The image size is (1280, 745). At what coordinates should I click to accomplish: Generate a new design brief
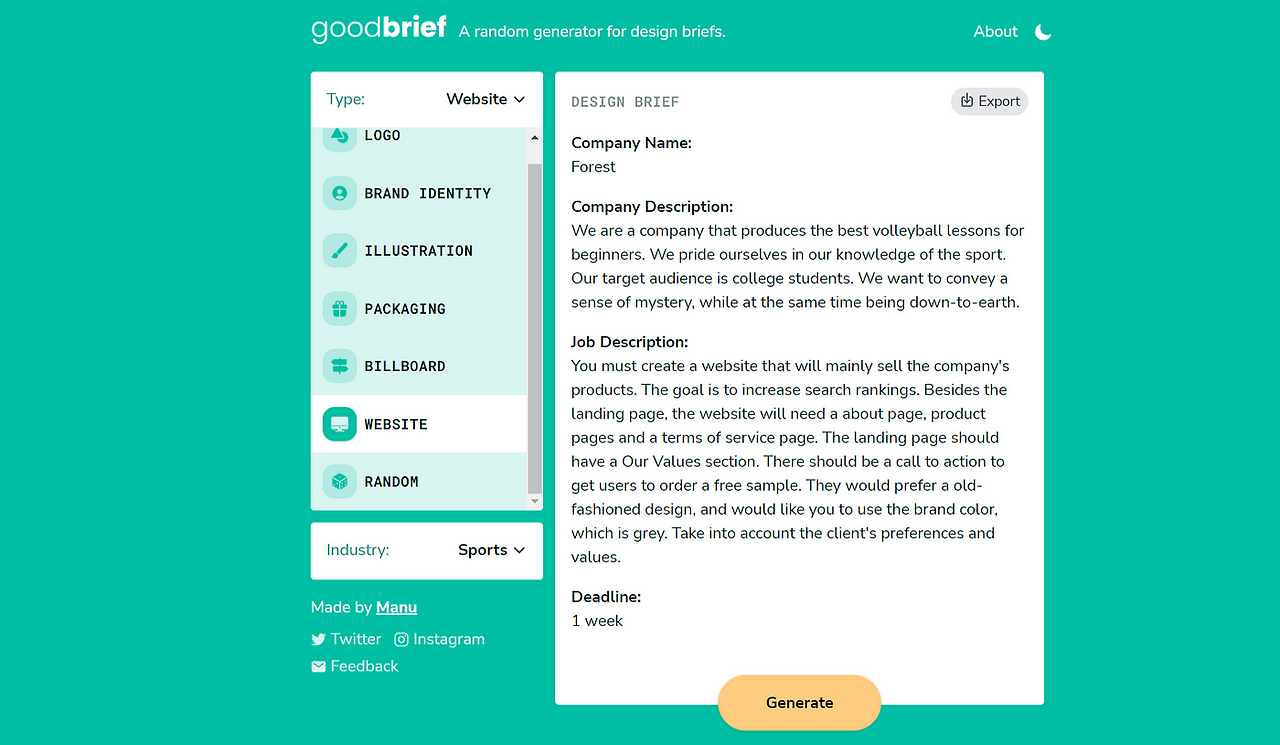(799, 703)
